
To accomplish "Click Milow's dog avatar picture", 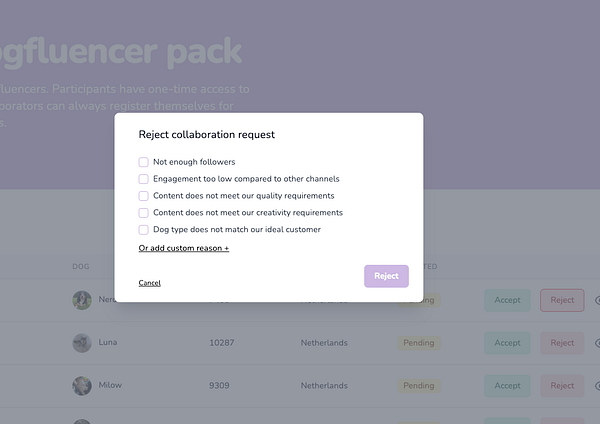I will (x=82, y=385).
